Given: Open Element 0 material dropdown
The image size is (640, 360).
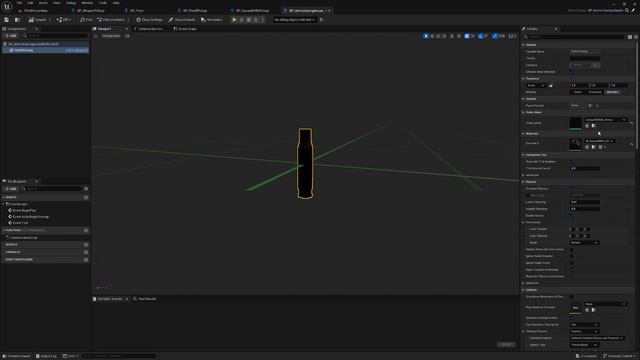Looking at the screenshot, I should point(600,141).
